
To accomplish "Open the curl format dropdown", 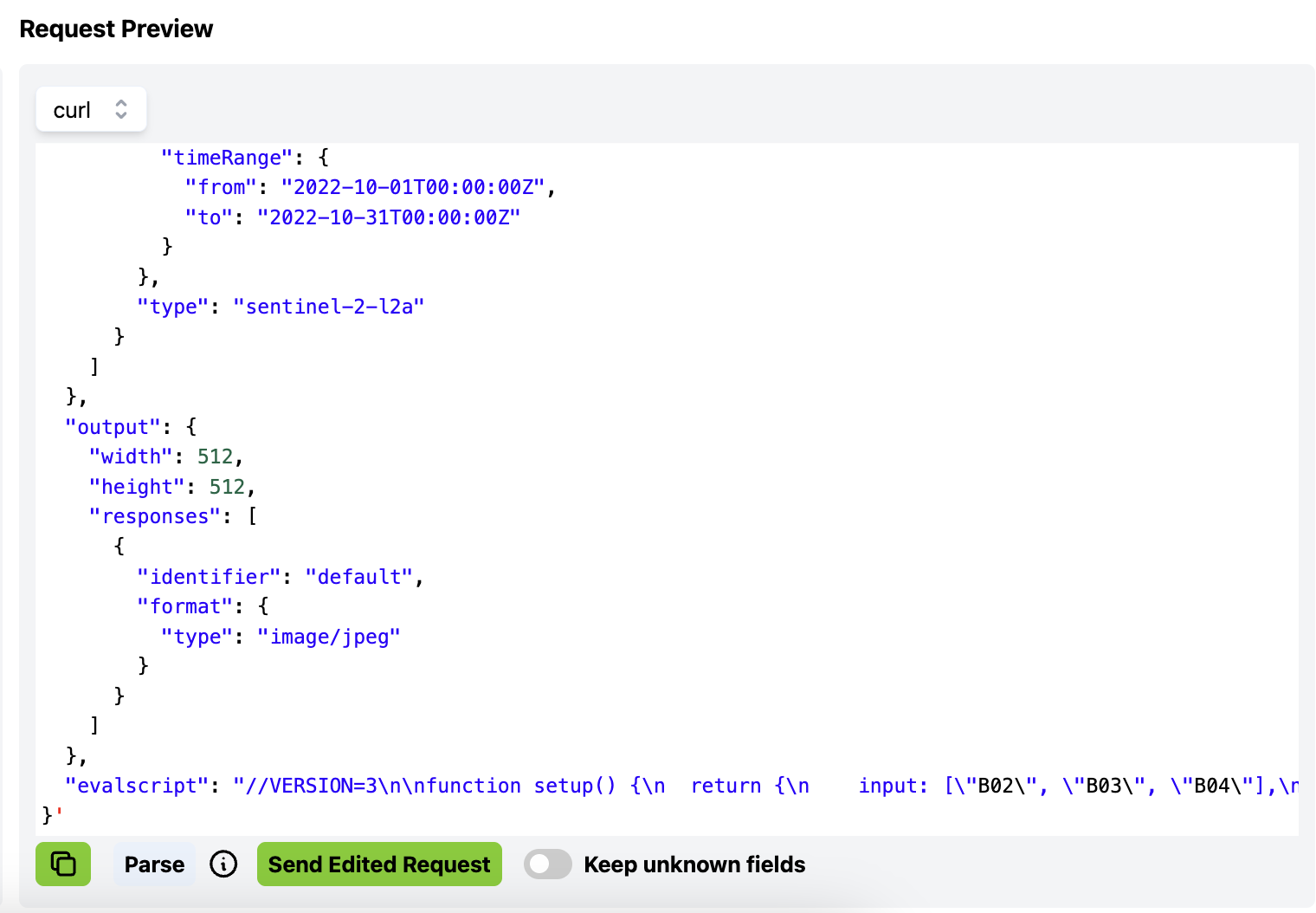I will (x=91, y=110).
